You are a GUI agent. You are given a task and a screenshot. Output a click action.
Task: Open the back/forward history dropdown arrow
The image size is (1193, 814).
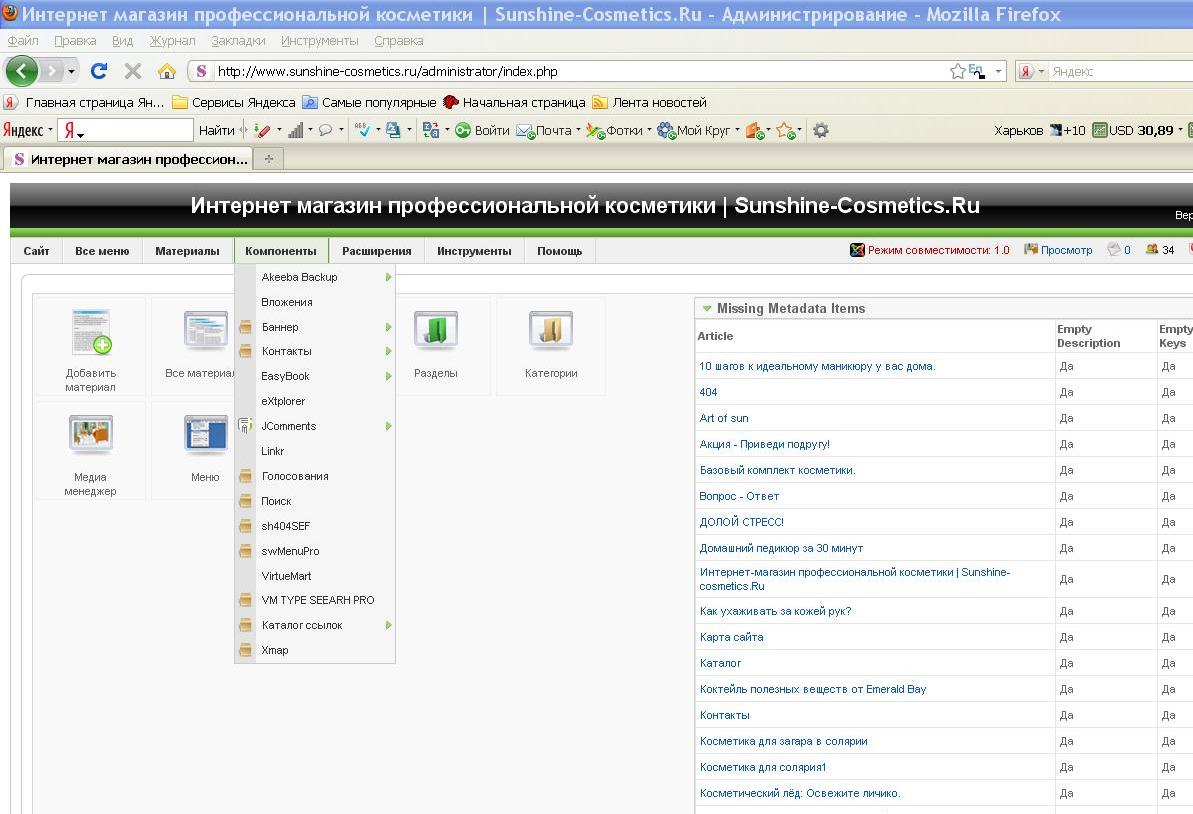click(71, 71)
